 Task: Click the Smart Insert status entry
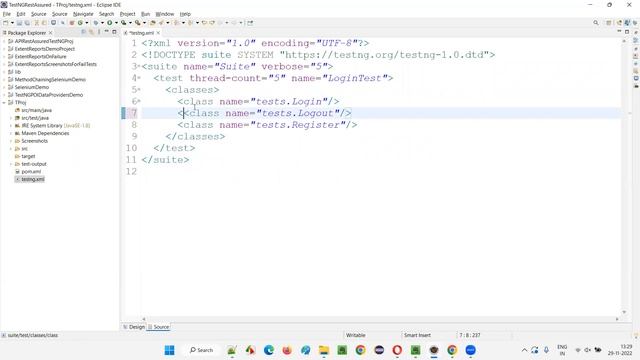[x=417, y=335]
